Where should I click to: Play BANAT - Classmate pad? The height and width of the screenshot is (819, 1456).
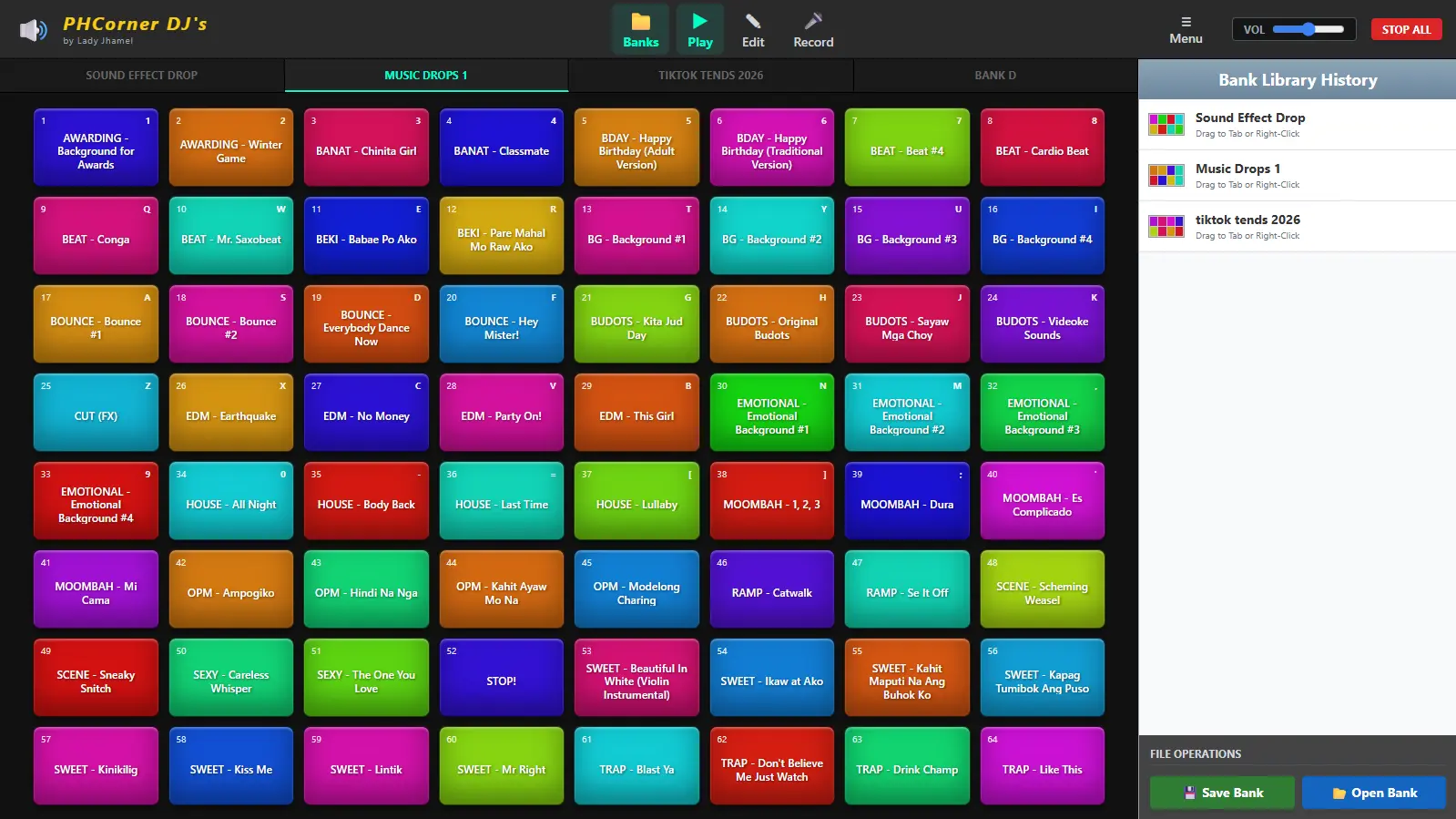[x=502, y=147]
